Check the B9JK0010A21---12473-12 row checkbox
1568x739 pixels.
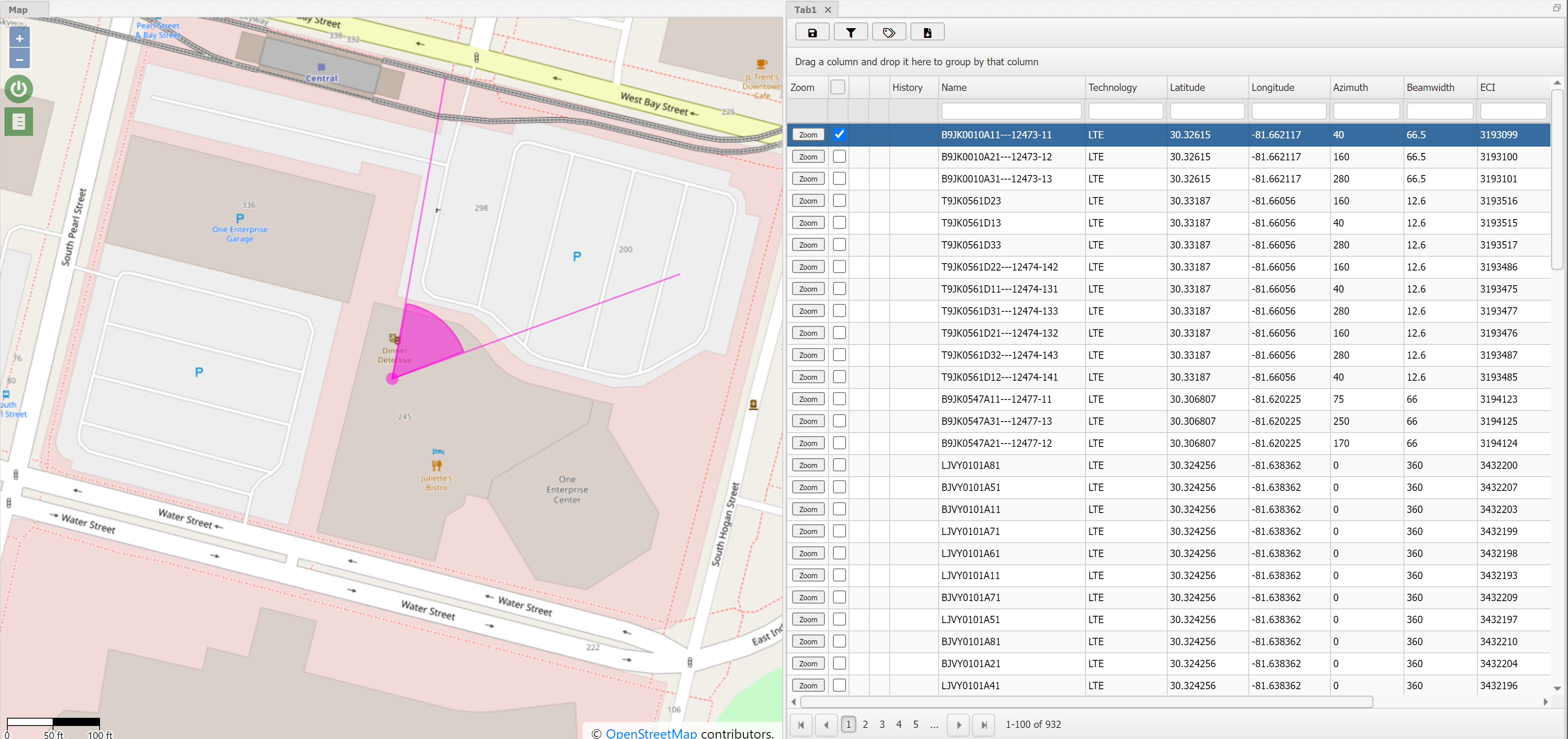click(x=839, y=156)
